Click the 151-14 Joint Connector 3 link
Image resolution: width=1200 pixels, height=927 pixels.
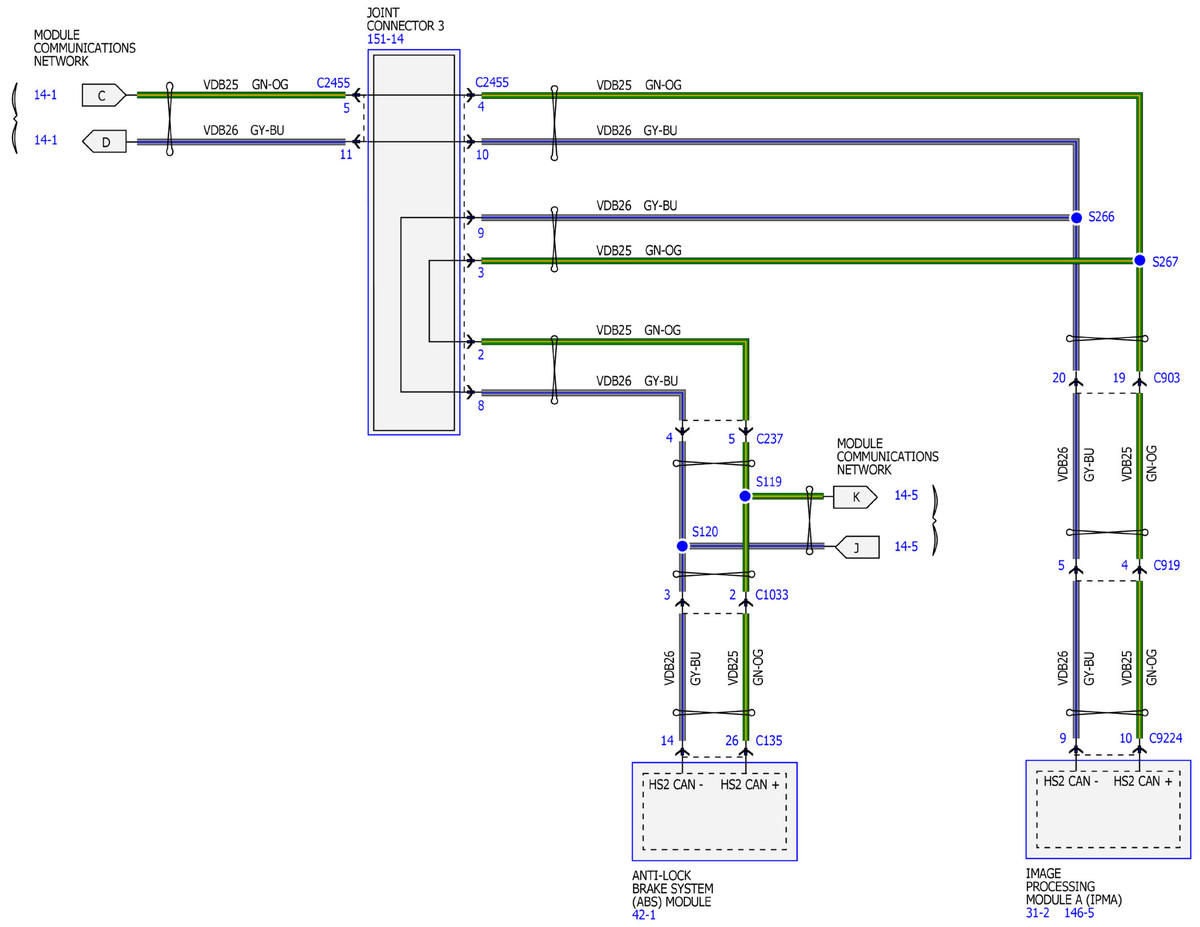click(386, 39)
